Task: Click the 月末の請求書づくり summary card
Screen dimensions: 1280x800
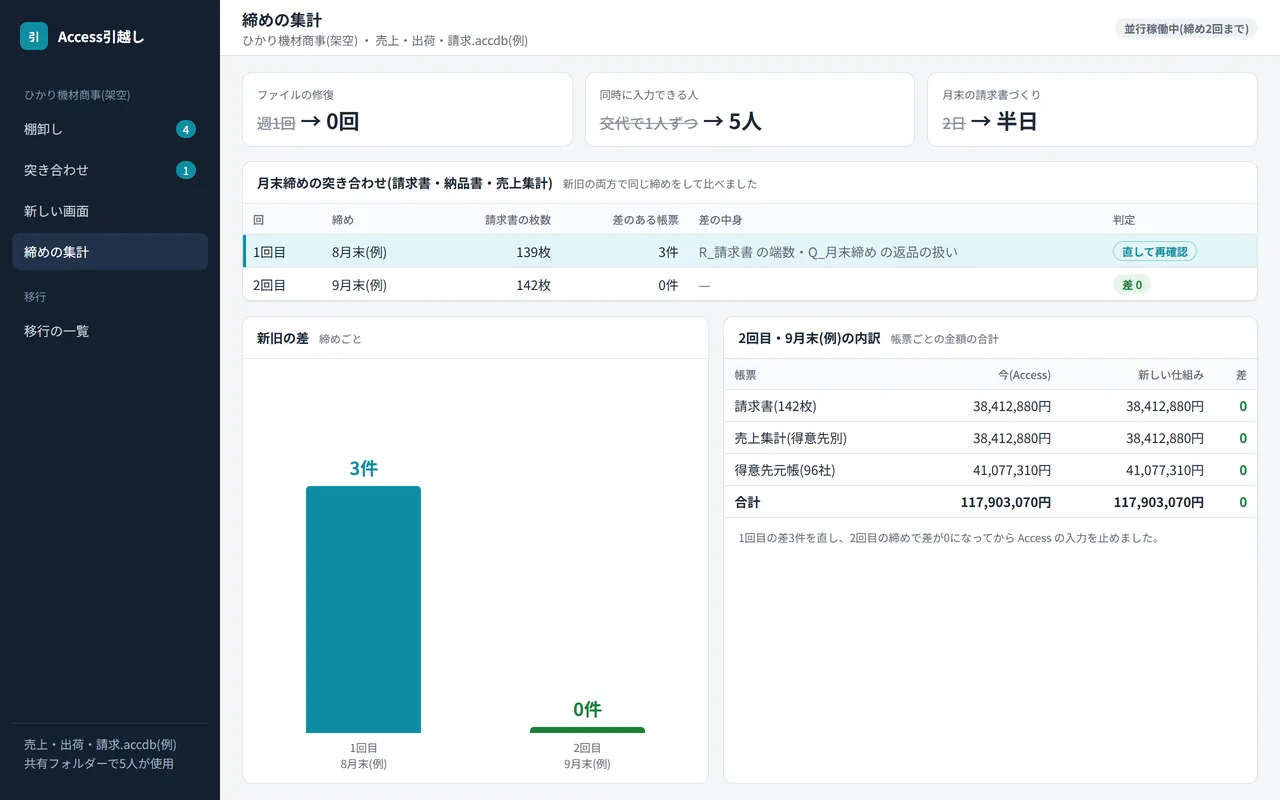Action: coord(1092,110)
